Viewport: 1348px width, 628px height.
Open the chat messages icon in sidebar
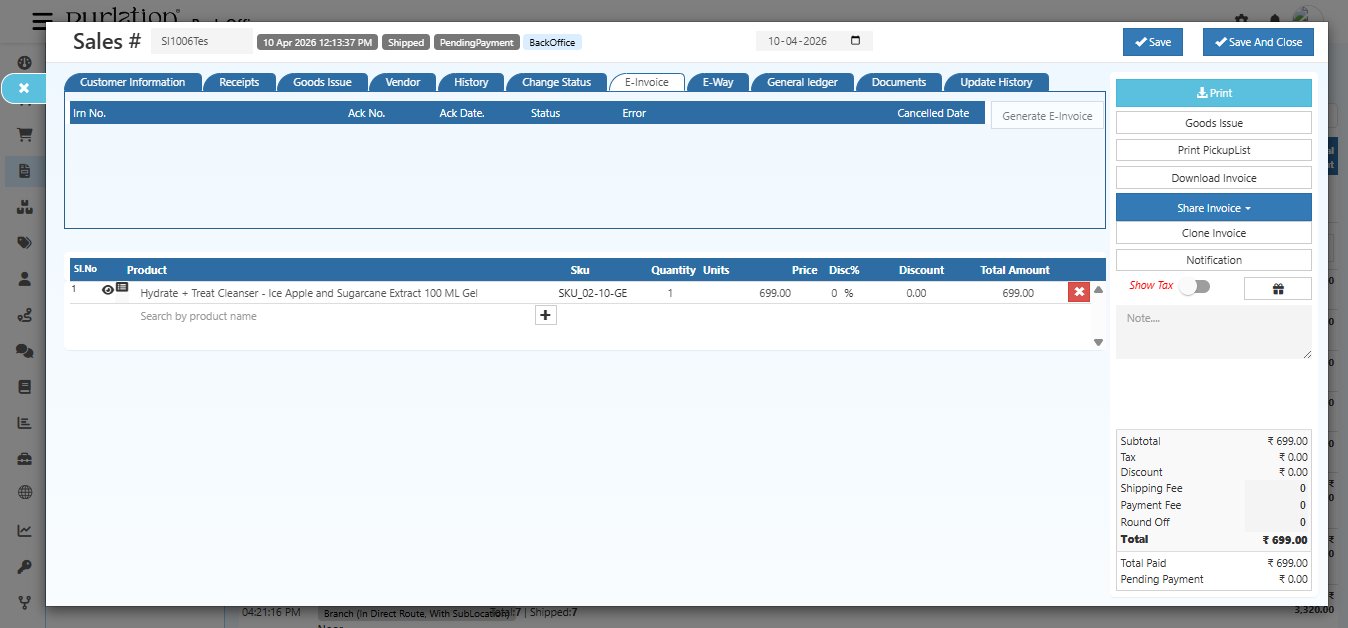tap(24, 350)
